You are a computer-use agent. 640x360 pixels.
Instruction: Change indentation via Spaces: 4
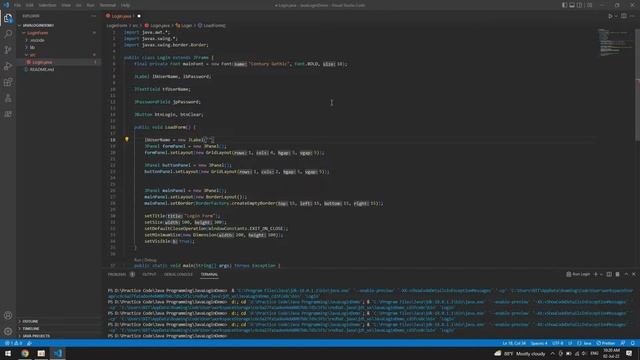point(539,343)
